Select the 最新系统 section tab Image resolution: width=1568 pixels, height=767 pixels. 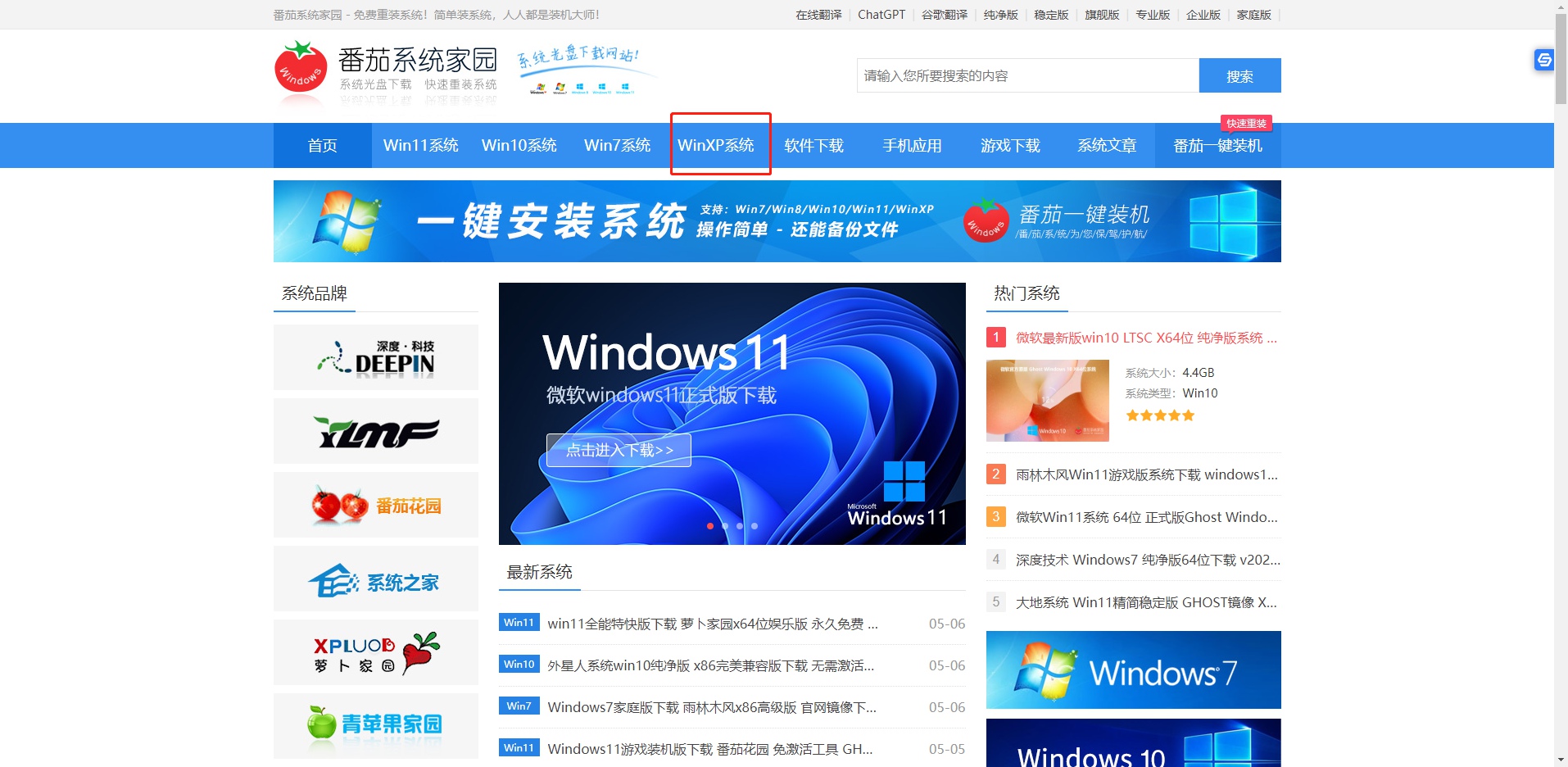coord(540,572)
